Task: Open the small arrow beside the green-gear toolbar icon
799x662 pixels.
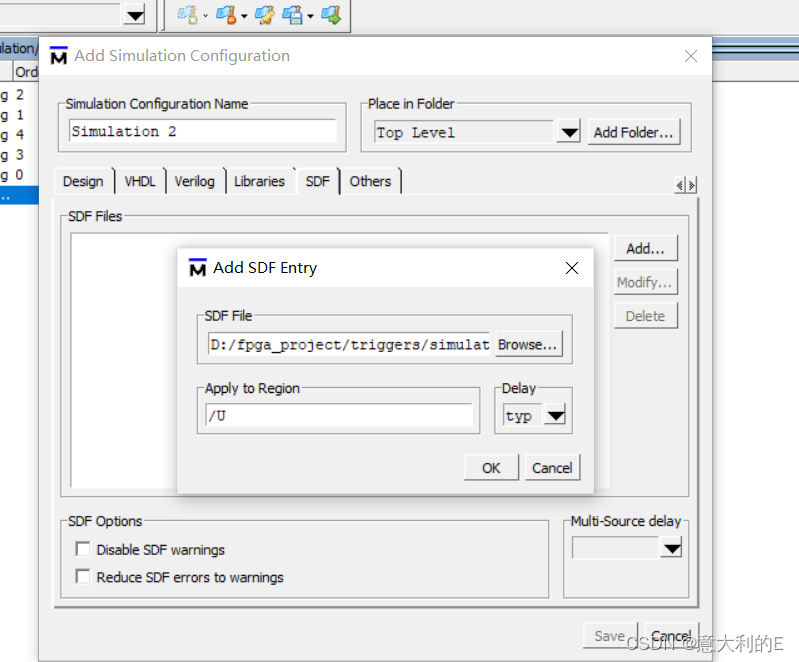Action: (205, 16)
